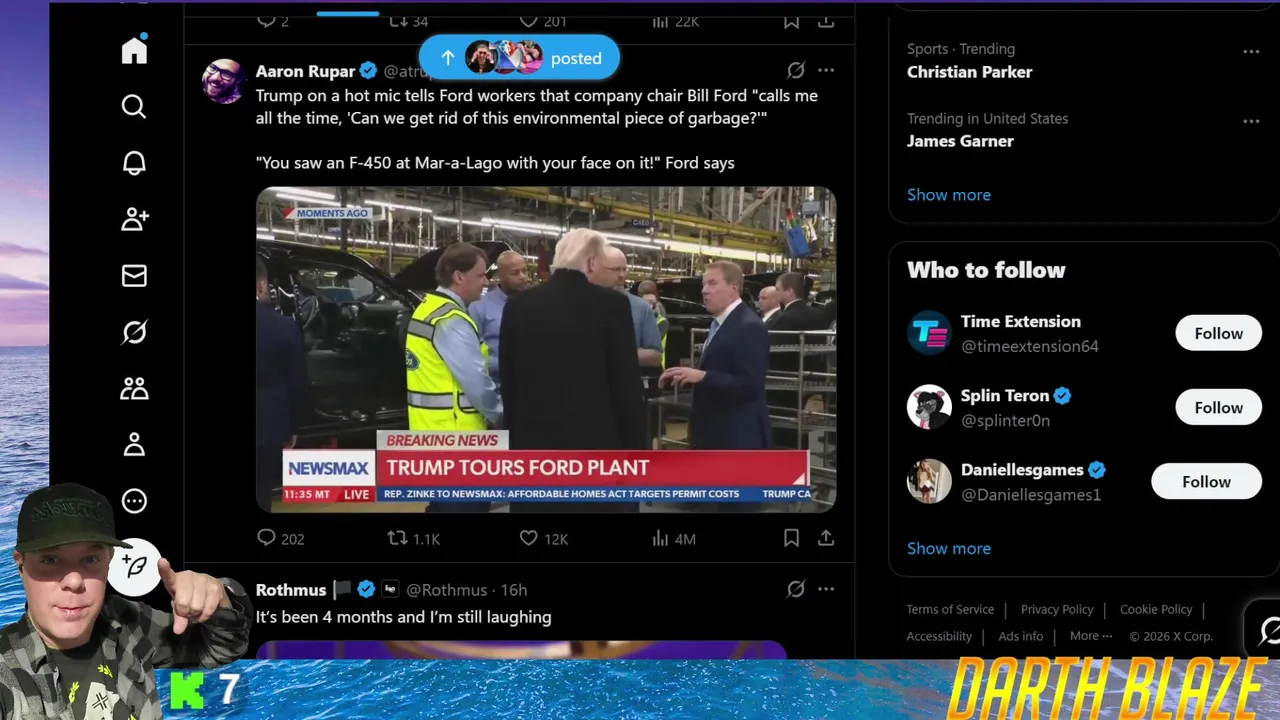Click the new posts 'posted' pill

tap(519, 58)
